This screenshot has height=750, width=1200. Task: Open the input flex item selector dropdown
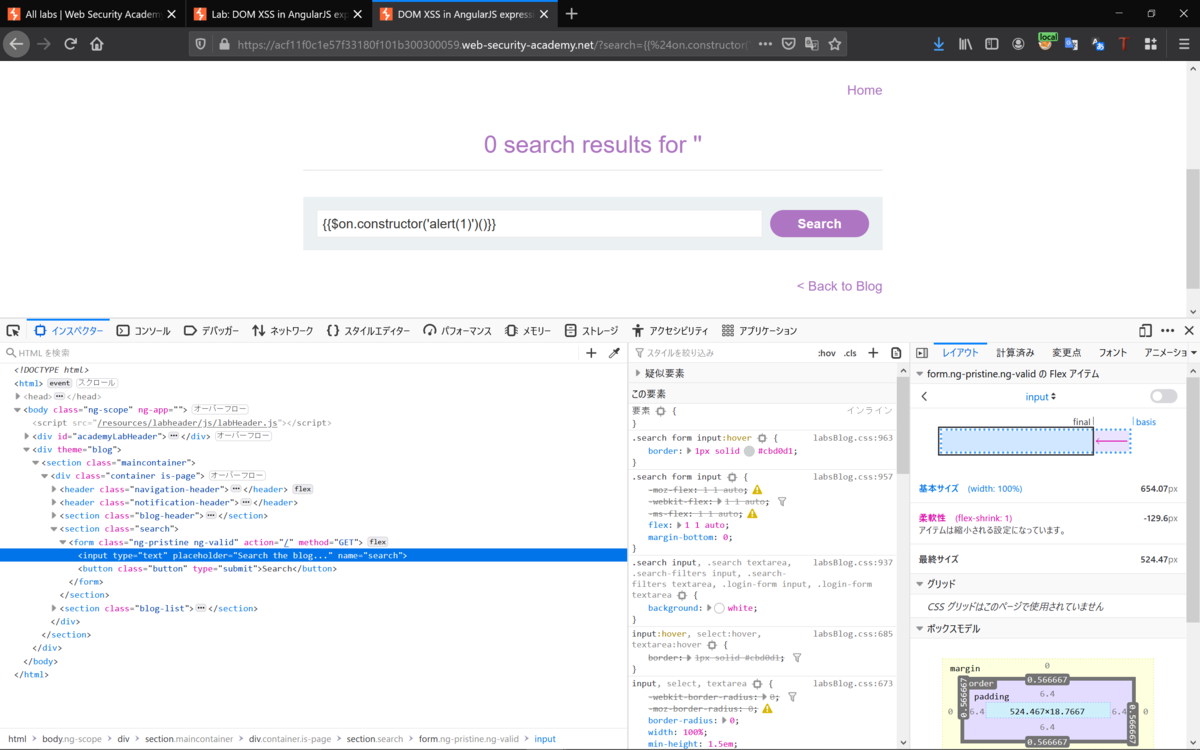pyautogui.click(x=1040, y=397)
